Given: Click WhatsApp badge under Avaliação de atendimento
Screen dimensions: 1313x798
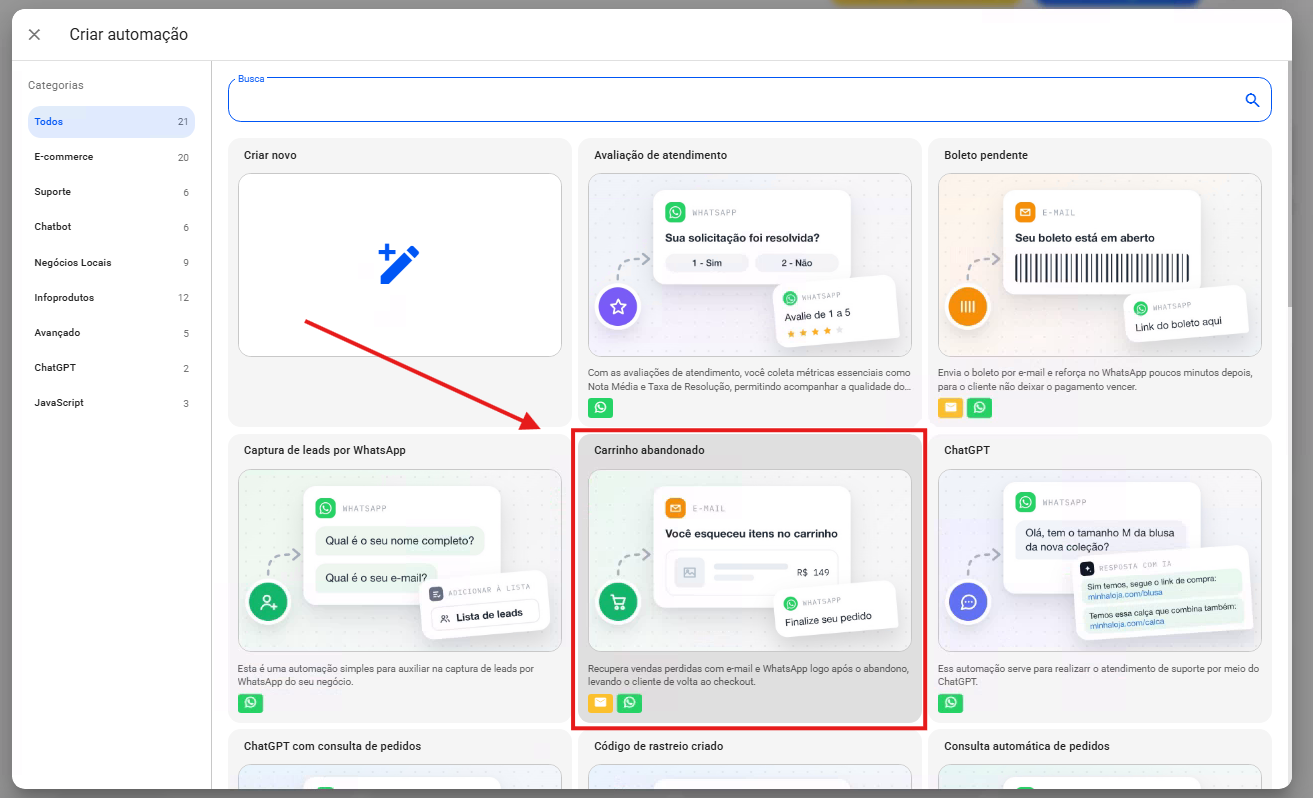Looking at the screenshot, I should tap(601, 407).
